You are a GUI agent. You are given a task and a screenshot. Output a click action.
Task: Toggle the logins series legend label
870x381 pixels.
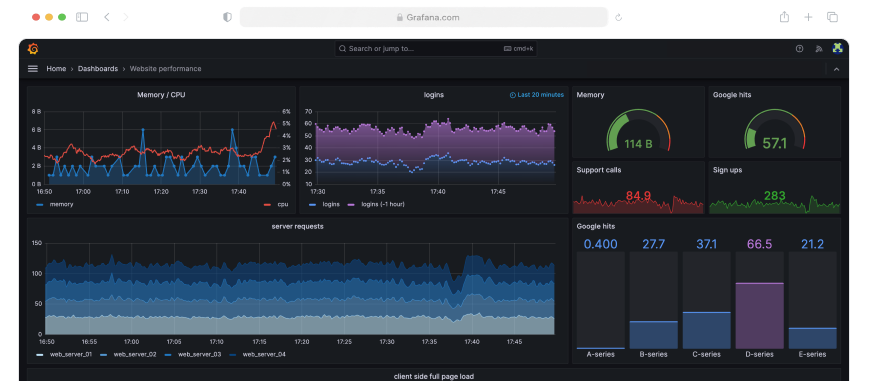pyautogui.click(x=331, y=204)
